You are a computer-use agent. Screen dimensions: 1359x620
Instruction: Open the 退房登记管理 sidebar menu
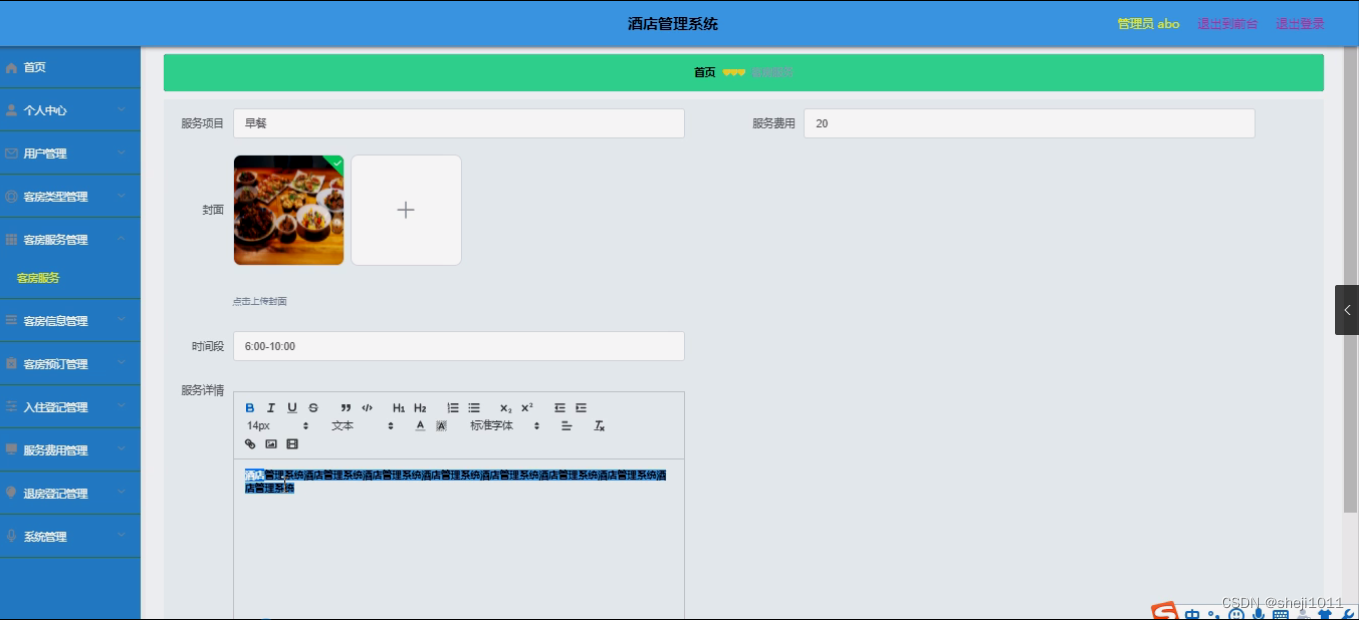(70, 493)
